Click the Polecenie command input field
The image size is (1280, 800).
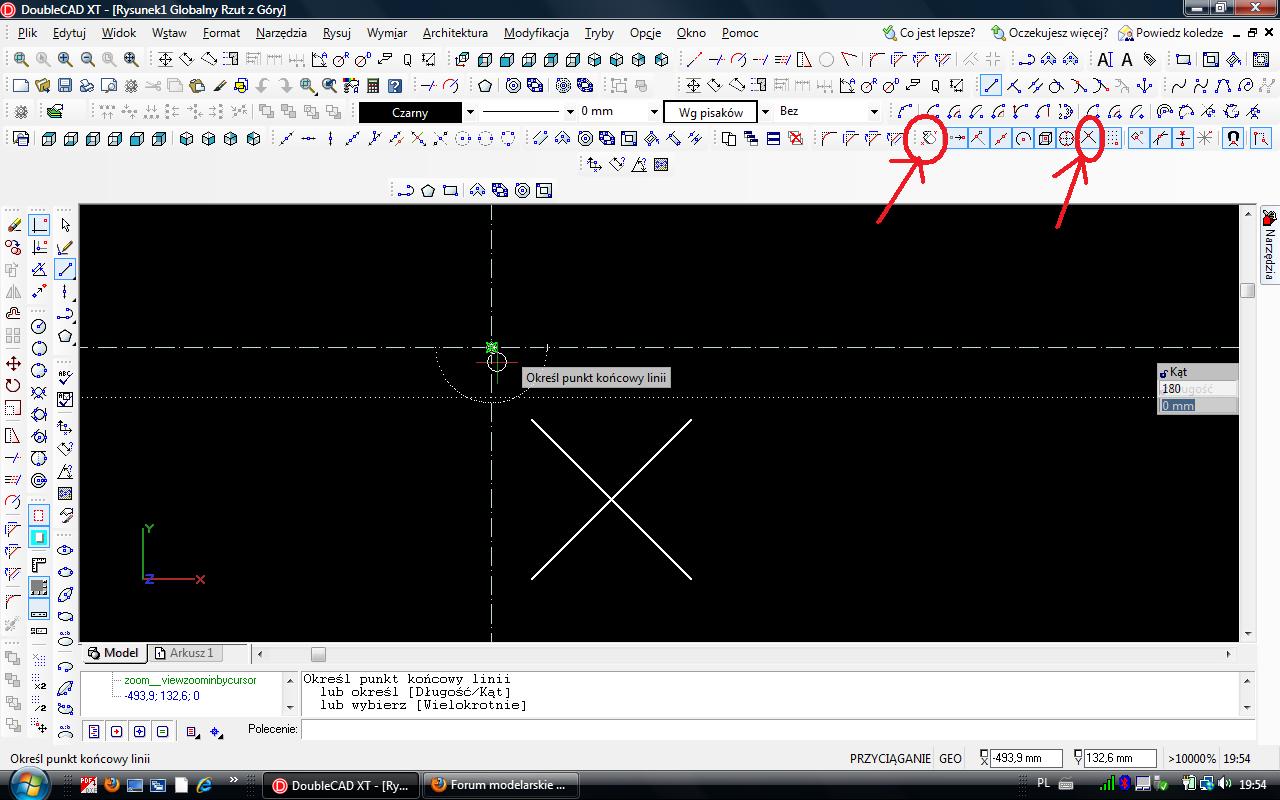(770, 730)
